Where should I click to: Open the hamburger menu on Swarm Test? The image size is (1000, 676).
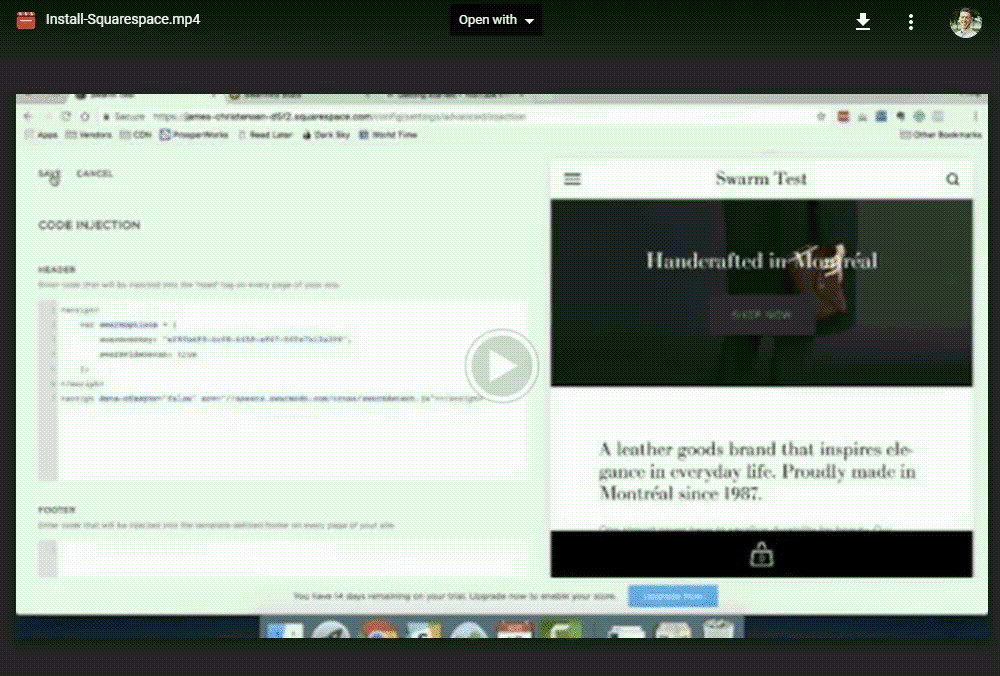coord(572,178)
